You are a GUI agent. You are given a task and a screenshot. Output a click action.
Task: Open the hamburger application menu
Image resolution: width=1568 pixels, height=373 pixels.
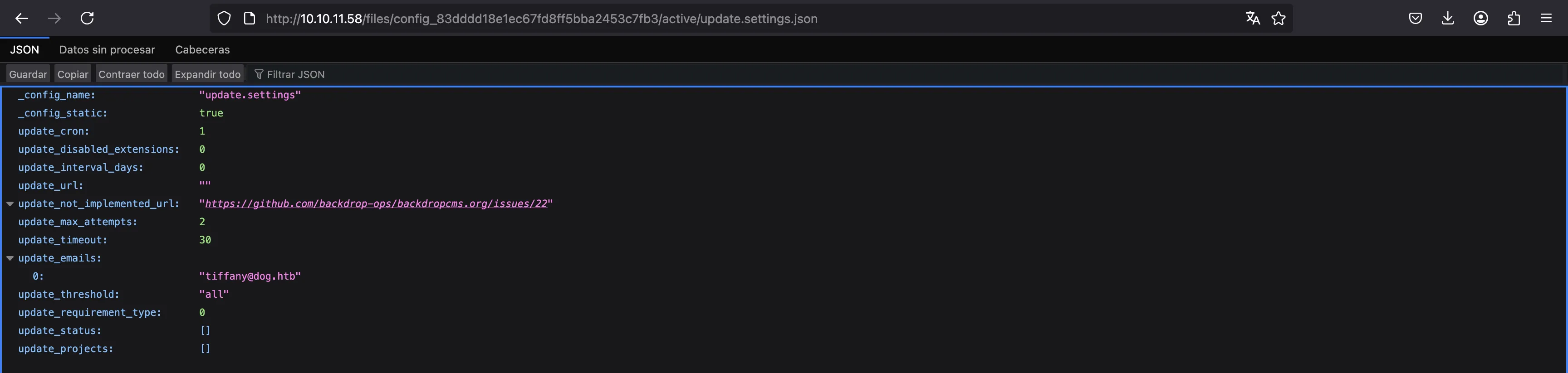(x=1546, y=19)
